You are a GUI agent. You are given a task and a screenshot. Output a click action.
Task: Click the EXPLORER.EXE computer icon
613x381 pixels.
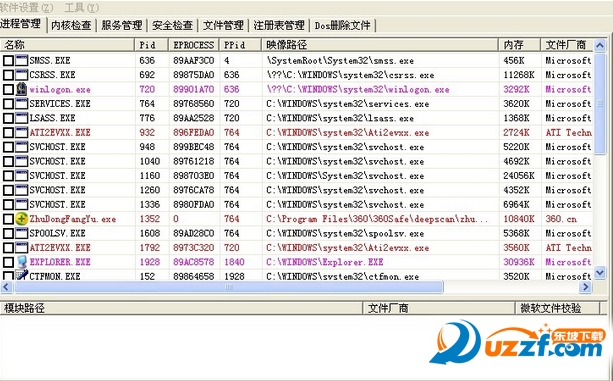point(22,262)
